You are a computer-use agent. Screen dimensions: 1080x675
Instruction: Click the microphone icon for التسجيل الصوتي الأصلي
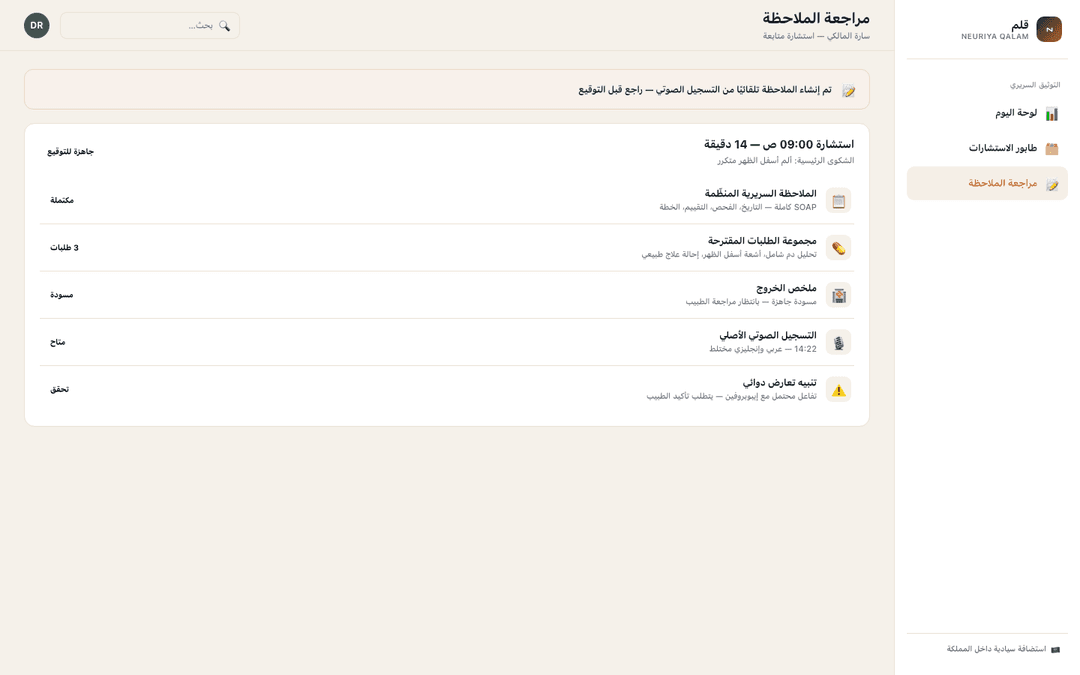point(838,342)
